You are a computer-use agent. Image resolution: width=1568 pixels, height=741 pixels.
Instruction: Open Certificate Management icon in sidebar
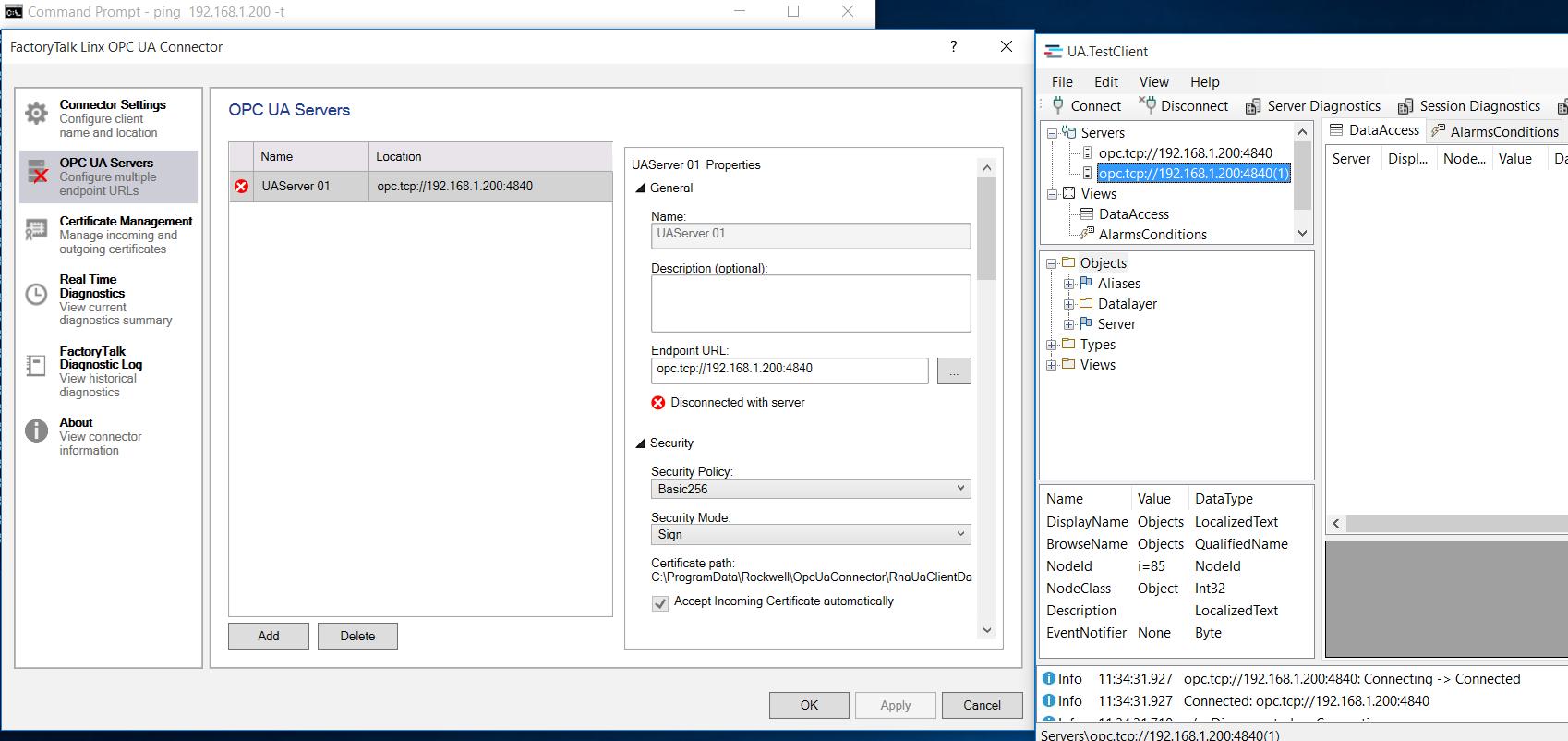pyautogui.click(x=36, y=229)
